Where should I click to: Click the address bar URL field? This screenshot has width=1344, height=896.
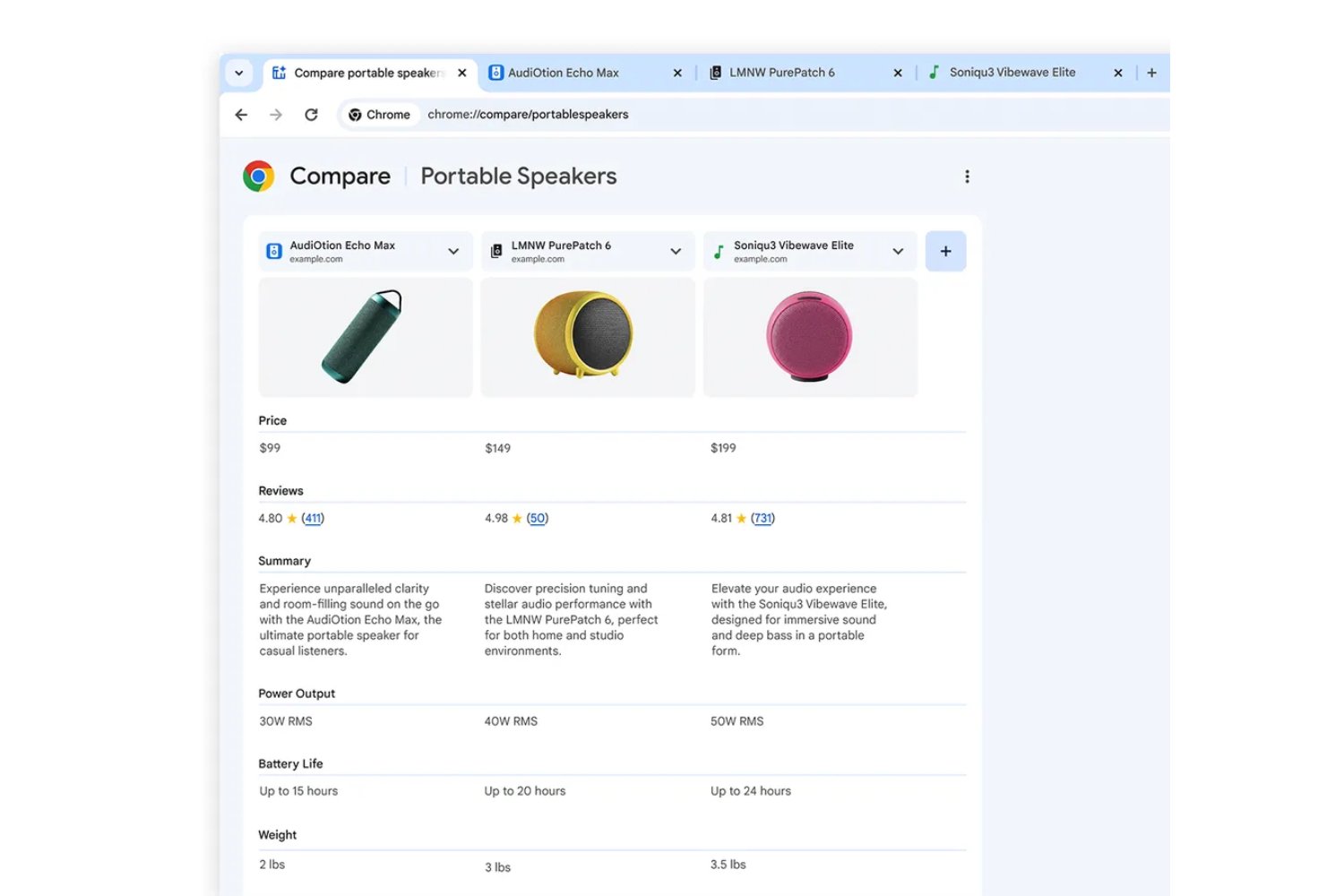click(527, 115)
